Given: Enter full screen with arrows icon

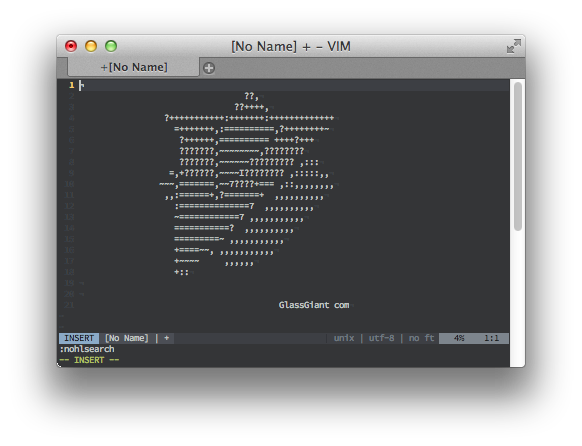Looking at the screenshot, I should point(514,46).
